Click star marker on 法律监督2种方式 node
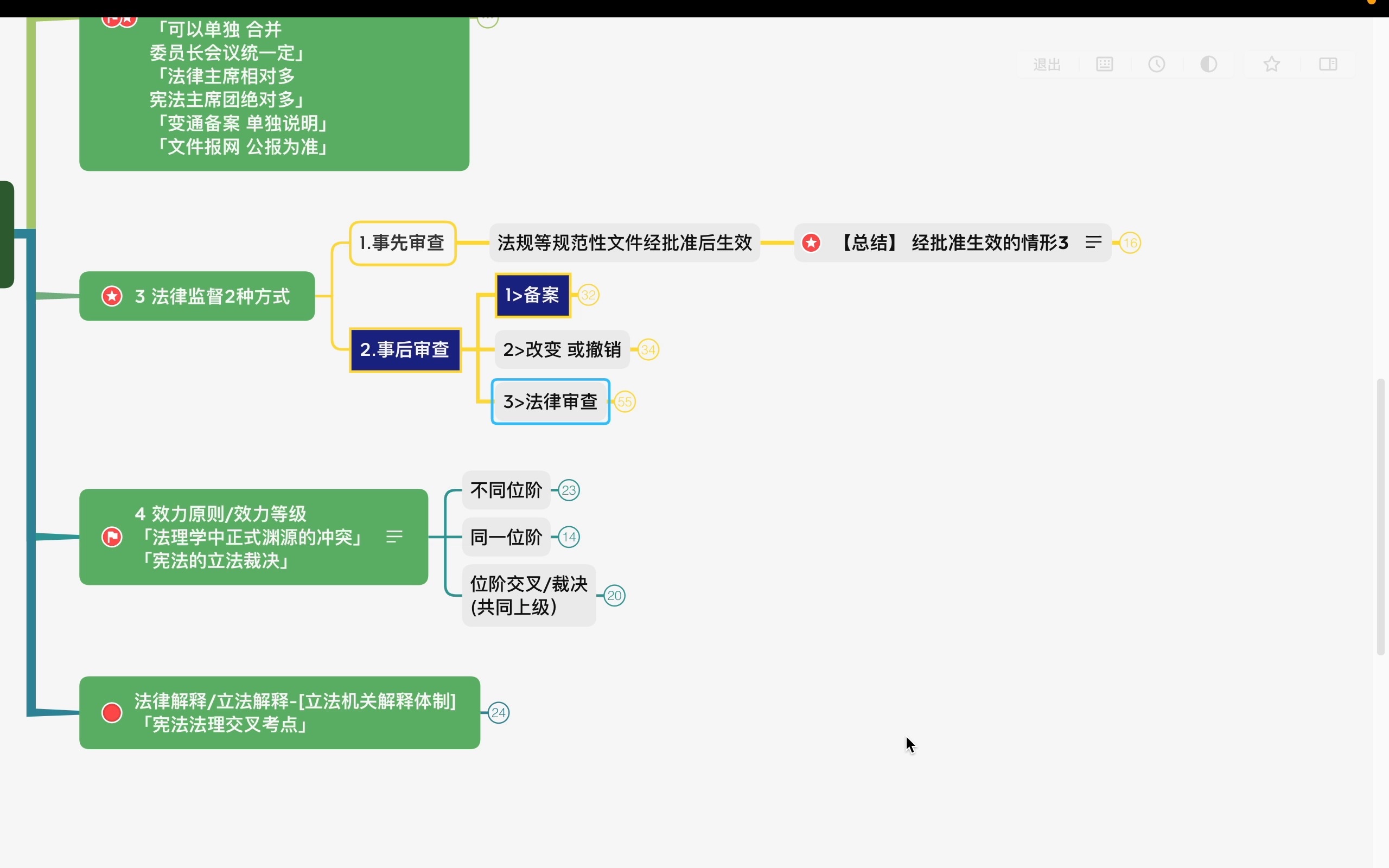The height and width of the screenshot is (868, 1389). click(x=112, y=296)
